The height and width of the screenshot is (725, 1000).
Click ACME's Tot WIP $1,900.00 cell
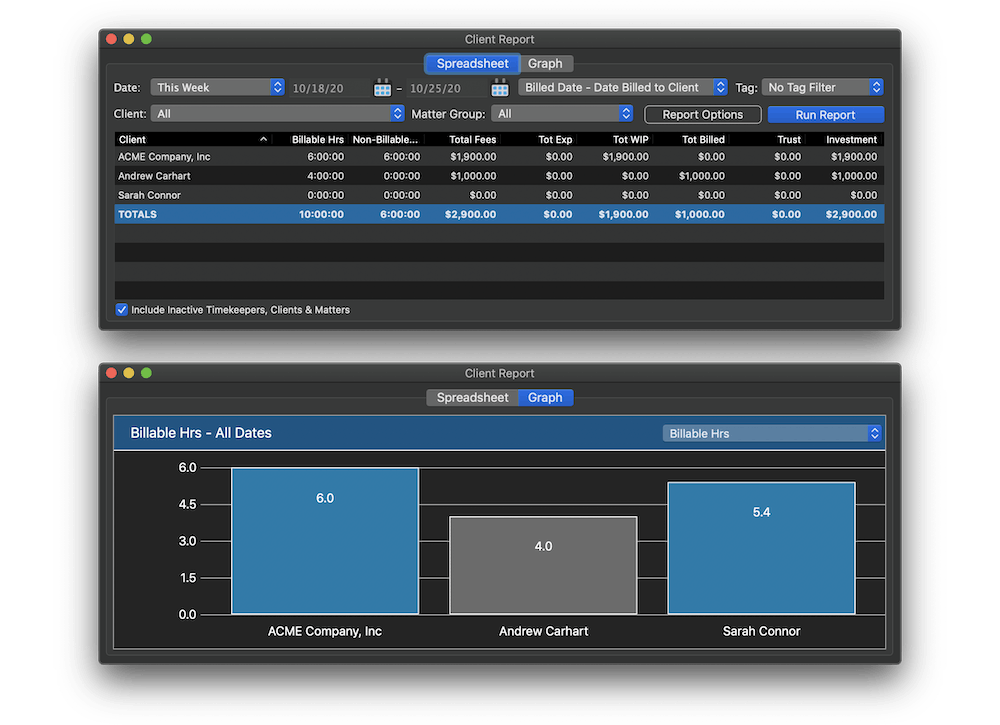pyautogui.click(x=626, y=157)
